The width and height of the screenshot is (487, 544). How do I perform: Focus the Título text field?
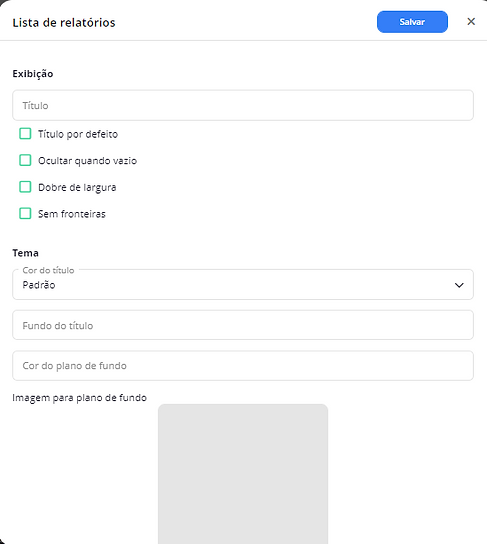243,105
